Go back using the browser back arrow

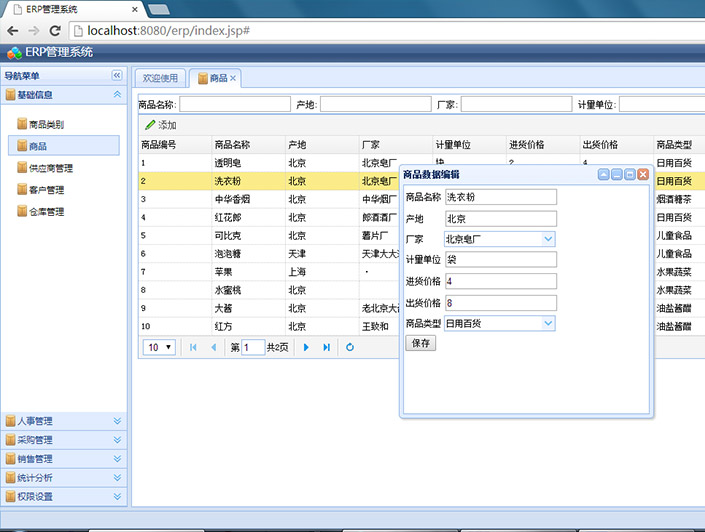pyautogui.click(x=11, y=30)
